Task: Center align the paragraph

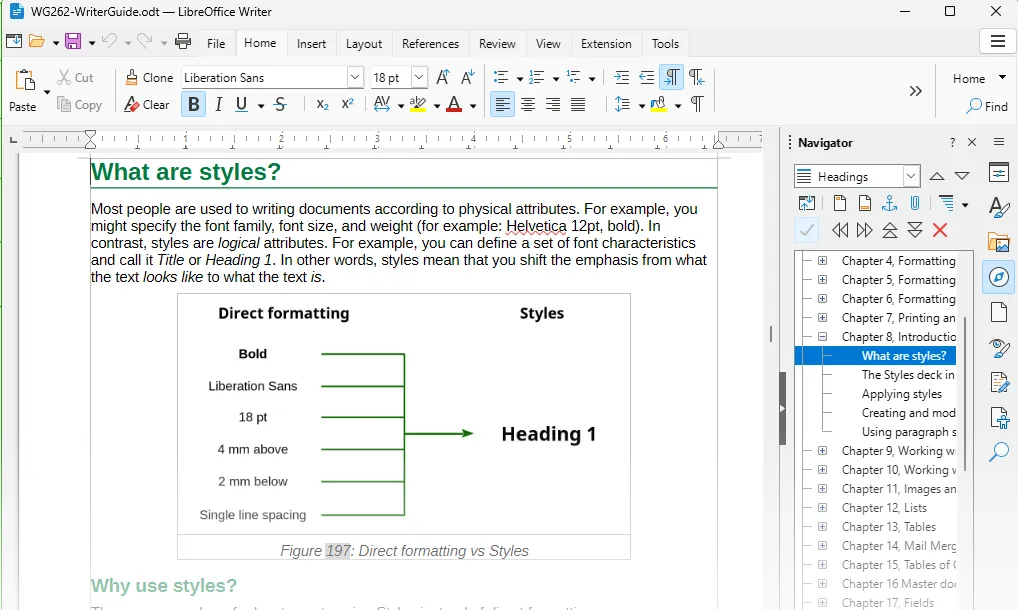Action: [x=528, y=104]
